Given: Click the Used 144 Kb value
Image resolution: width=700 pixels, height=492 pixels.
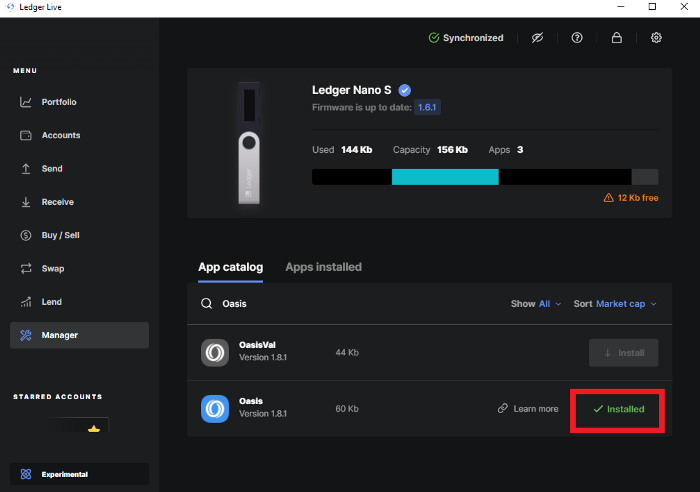Looking at the screenshot, I should tap(356, 150).
